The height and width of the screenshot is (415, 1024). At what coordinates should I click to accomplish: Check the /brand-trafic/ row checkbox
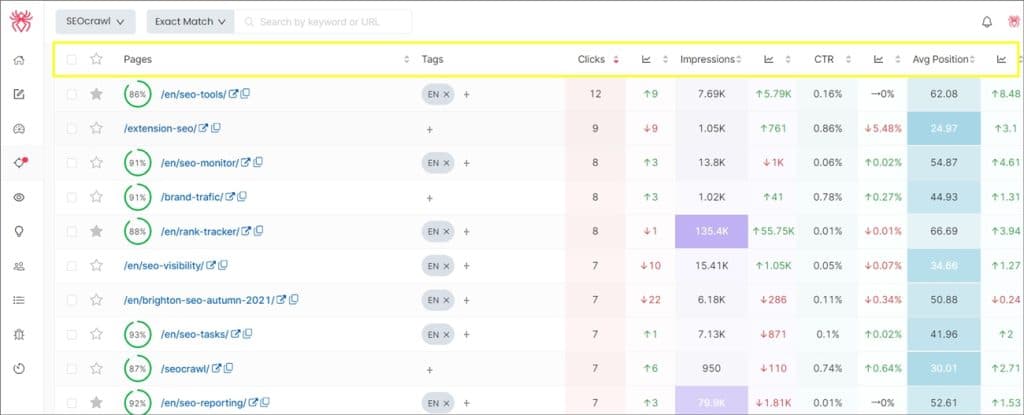pos(71,197)
